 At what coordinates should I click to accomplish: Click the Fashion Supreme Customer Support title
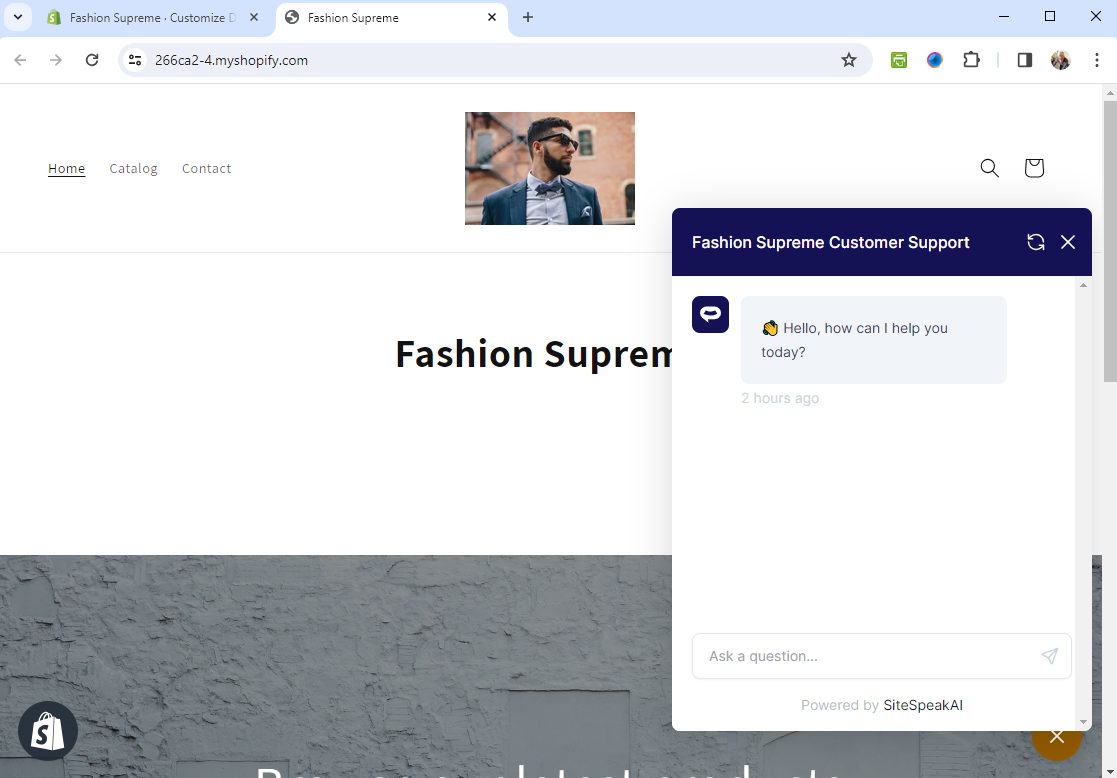tap(831, 242)
